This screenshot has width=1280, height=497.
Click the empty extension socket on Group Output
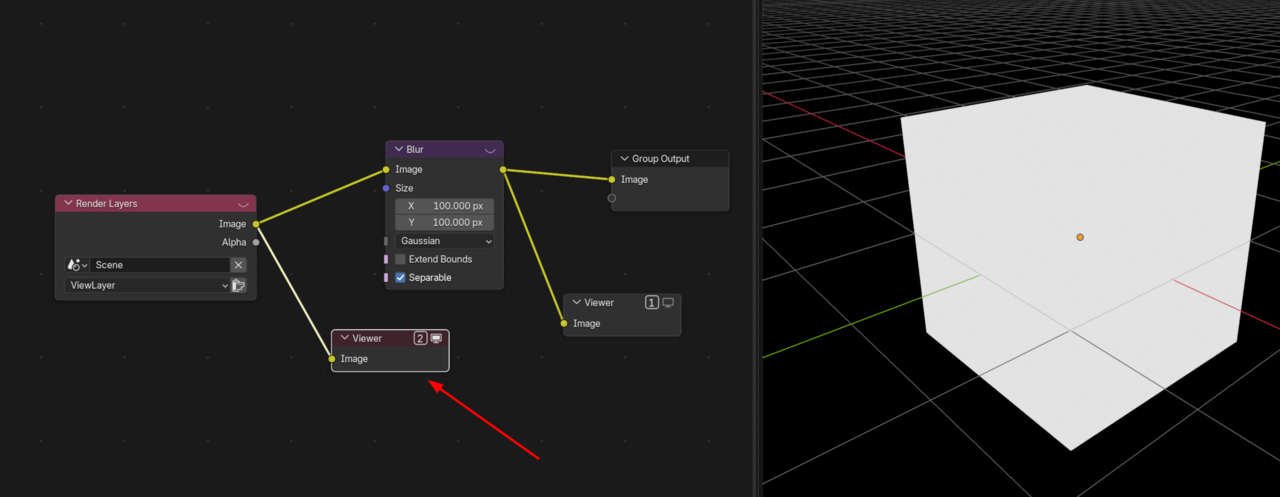click(612, 198)
